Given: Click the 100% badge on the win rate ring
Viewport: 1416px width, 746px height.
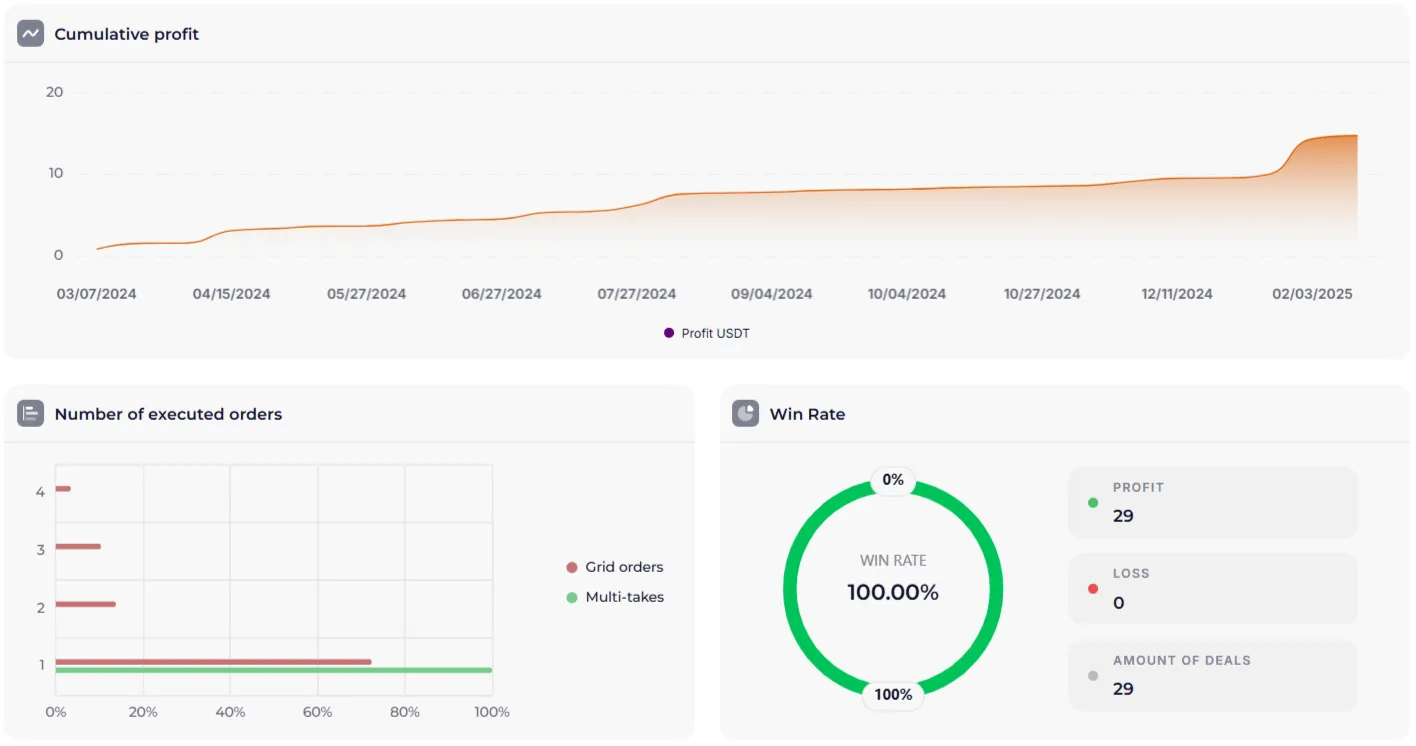Looking at the screenshot, I should coord(892,694).
